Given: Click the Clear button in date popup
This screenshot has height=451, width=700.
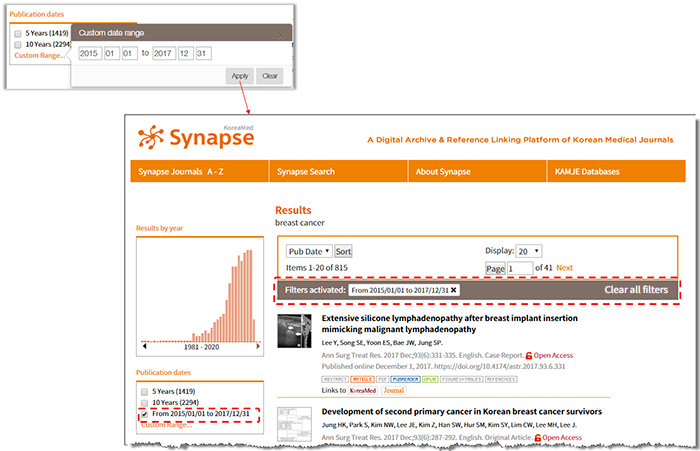Looking at the screenshot, I should point(270,76).
